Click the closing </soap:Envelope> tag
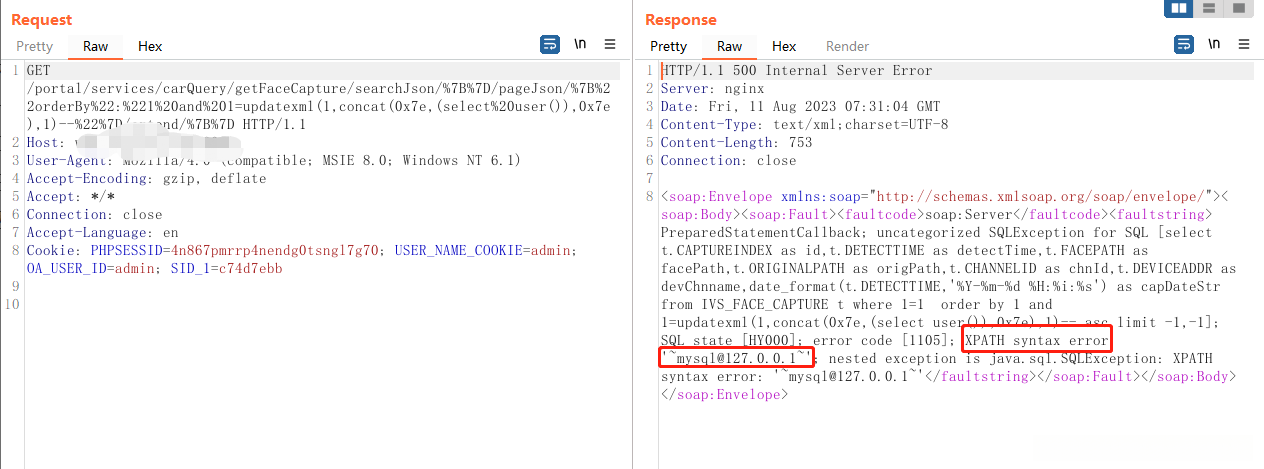 click(x=725, y=395)
